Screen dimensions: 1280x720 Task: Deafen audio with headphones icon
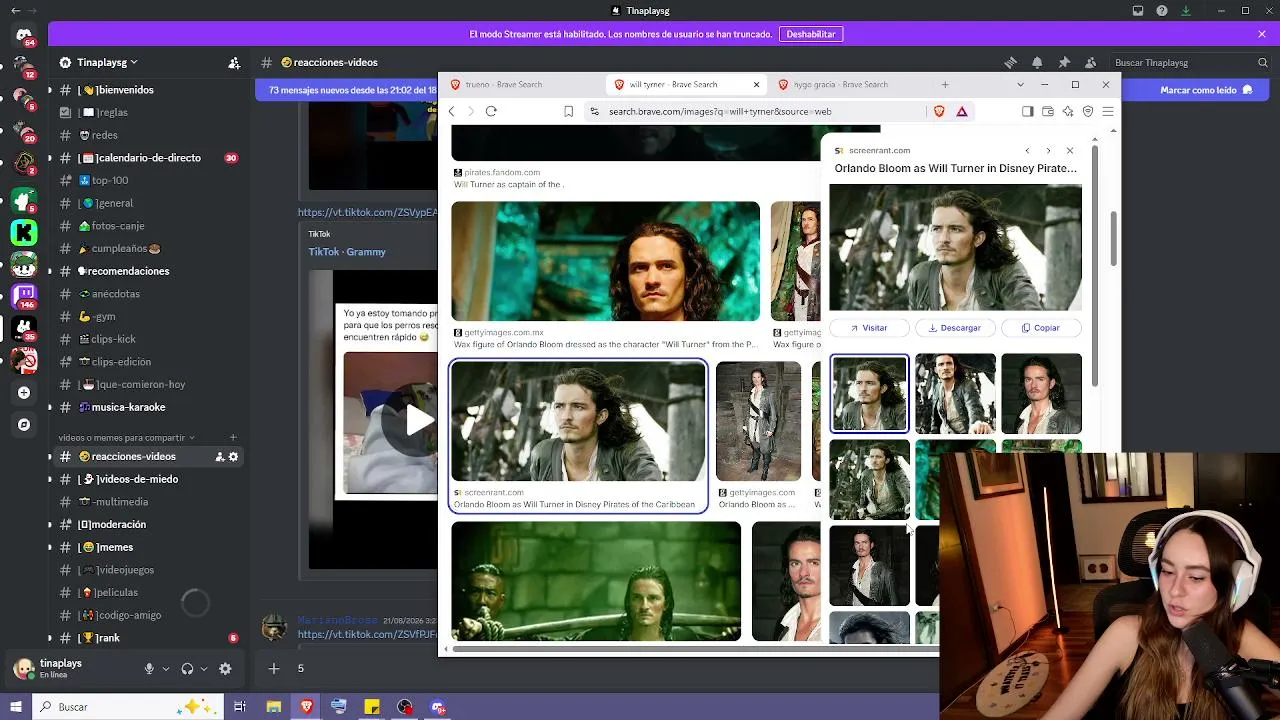pos(187,669)
